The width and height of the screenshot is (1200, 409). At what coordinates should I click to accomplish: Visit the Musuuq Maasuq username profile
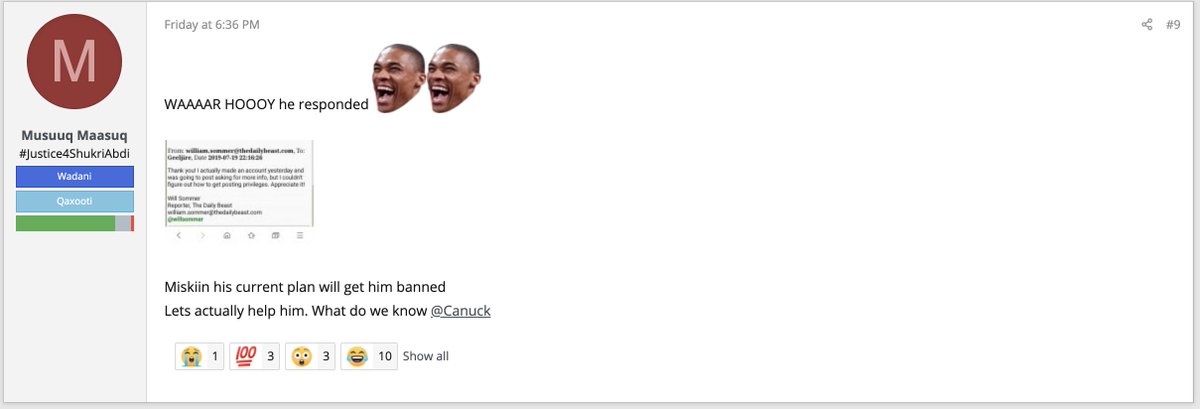74,135
